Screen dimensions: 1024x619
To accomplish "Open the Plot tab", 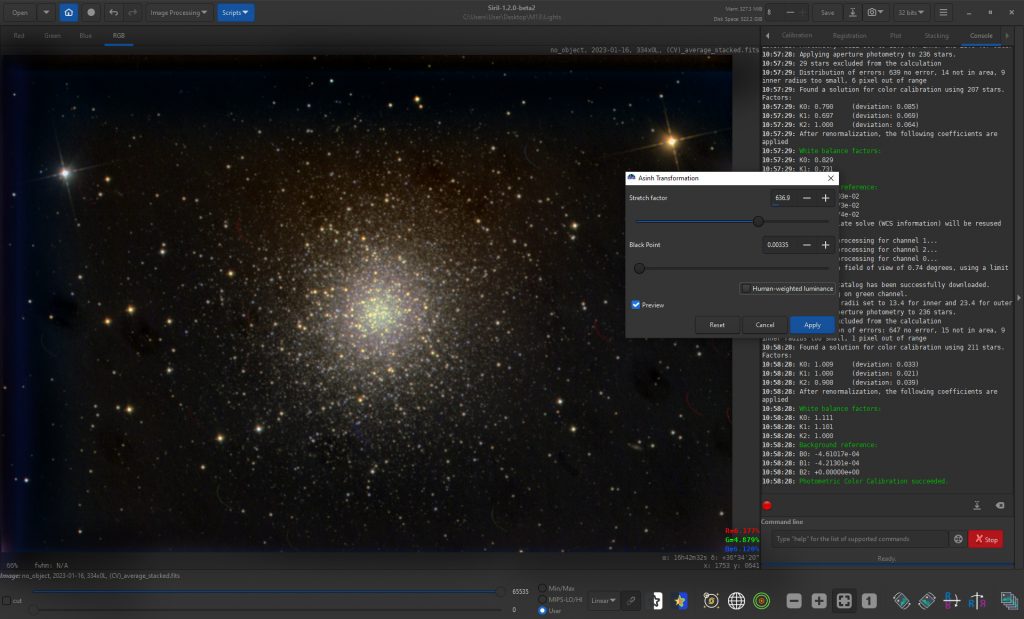I will tap(895, 35).
